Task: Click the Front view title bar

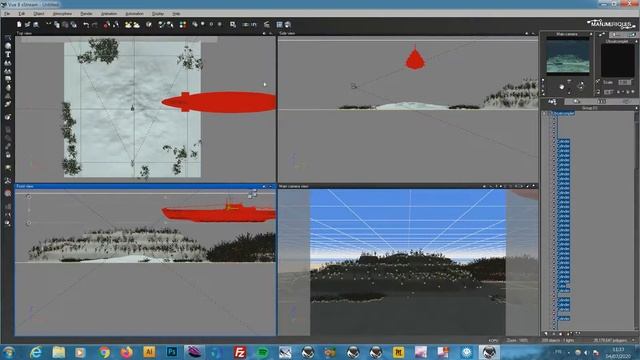Action: pyautogui.click(x=145, y=186)
